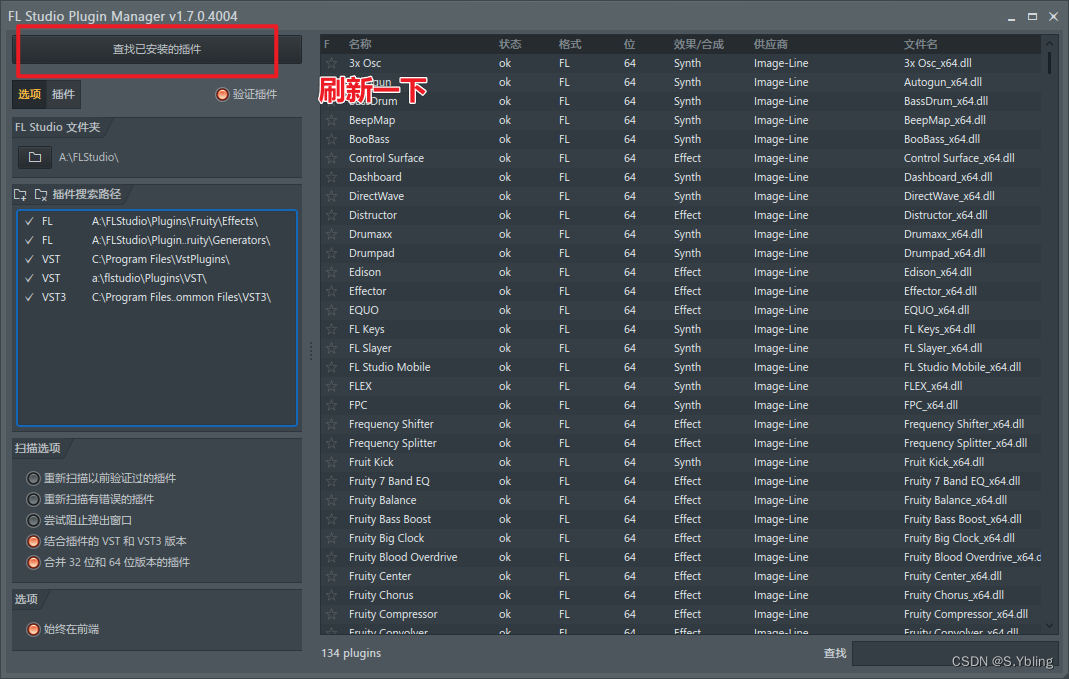Sort by 效果/合成 column header

tap(699, 44)
